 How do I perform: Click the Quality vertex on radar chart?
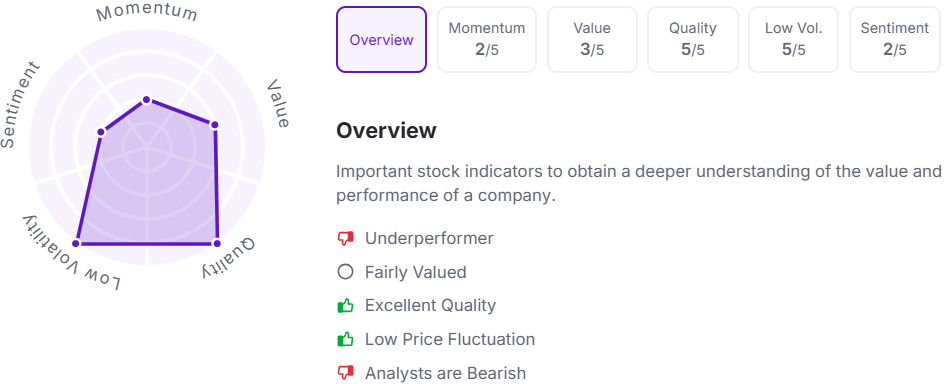pyautogui.click(x=217, y=243)
